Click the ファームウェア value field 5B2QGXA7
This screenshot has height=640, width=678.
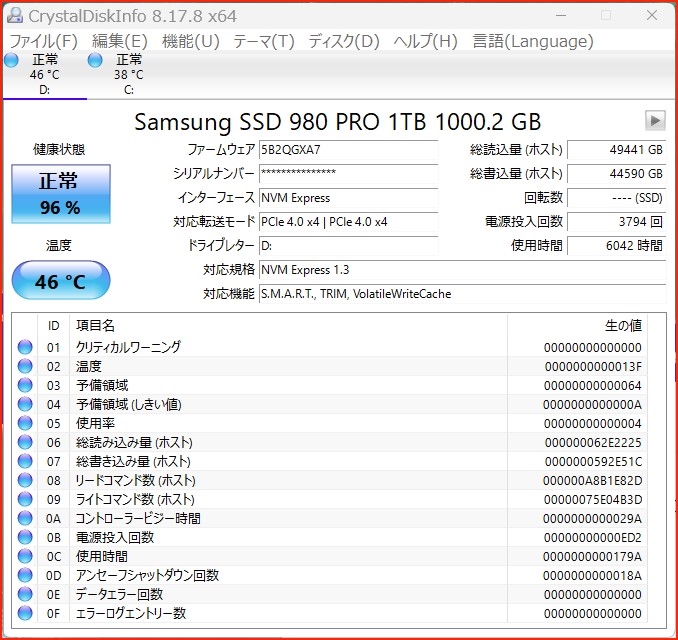[x=347, y=150]
